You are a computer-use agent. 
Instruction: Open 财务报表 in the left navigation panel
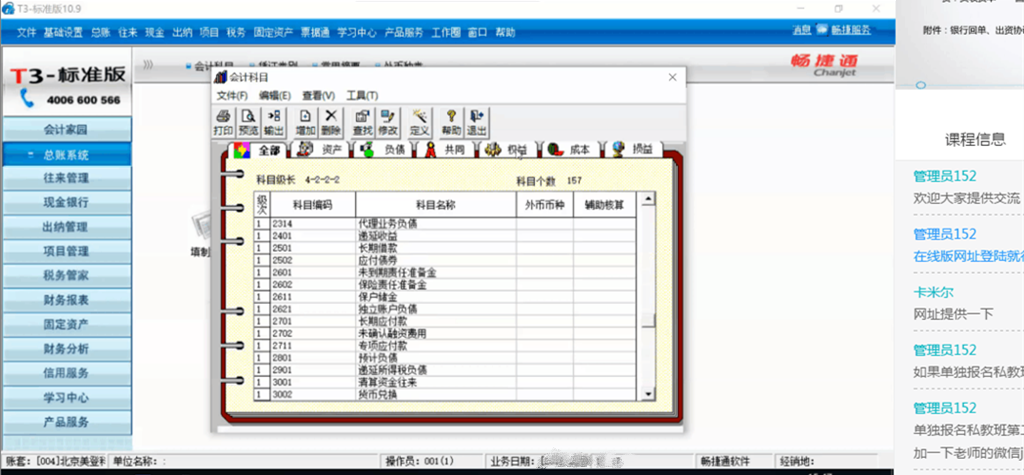[x=67, y=299]
